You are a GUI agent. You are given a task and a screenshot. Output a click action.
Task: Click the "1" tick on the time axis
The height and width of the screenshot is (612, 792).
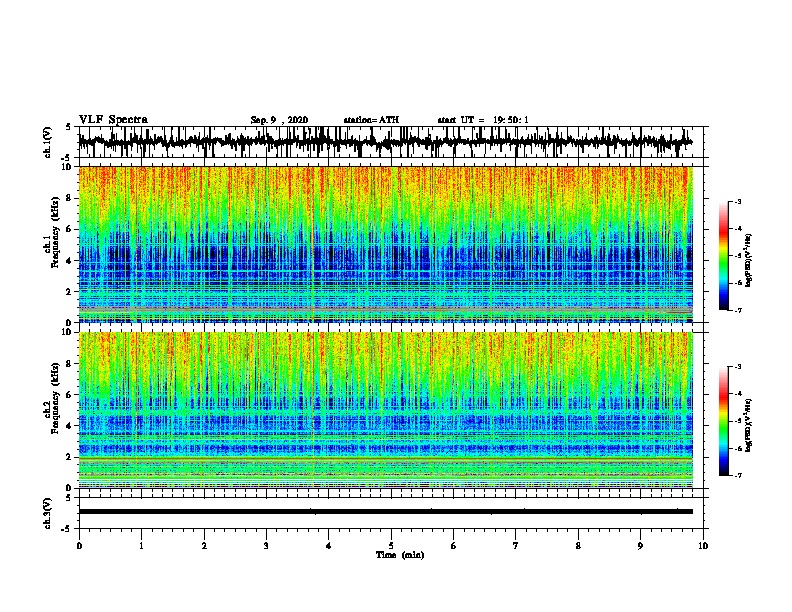click(141, 546)
